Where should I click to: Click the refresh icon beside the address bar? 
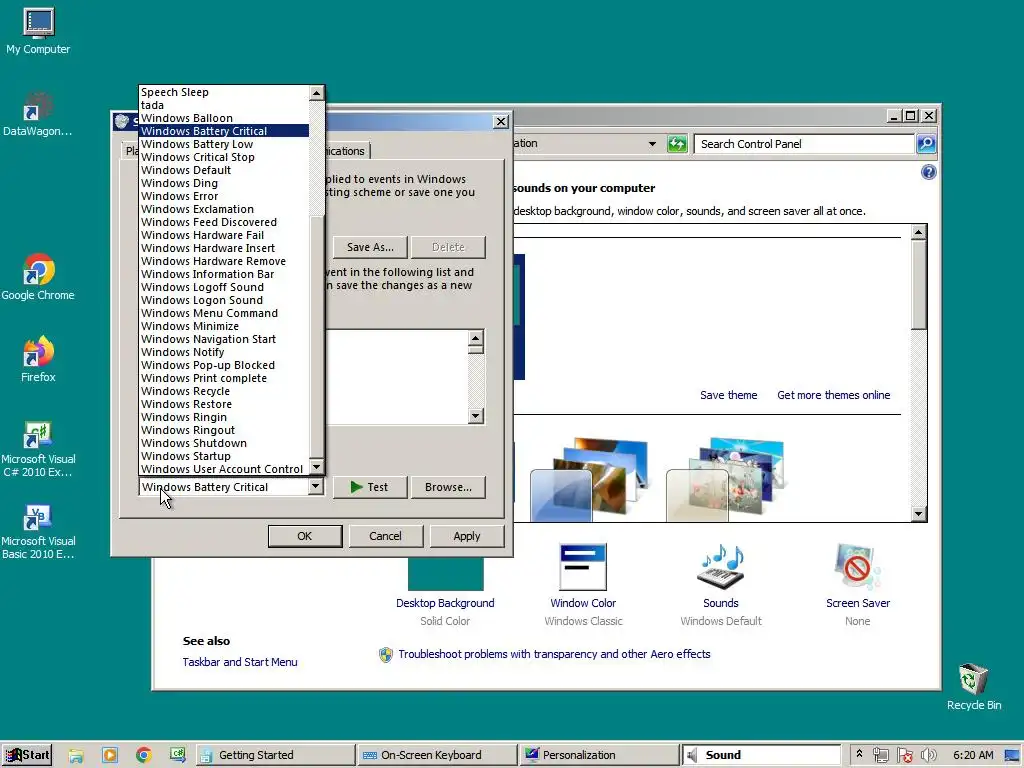coord(677,144)
